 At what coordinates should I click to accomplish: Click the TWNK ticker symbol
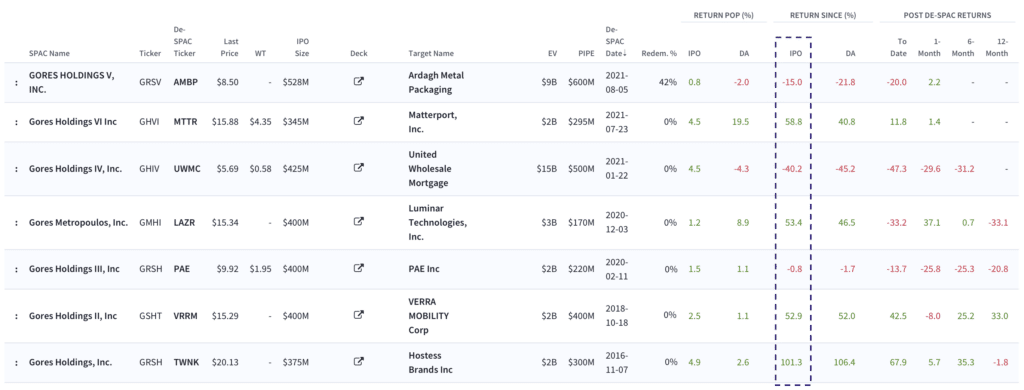point(185,362)
